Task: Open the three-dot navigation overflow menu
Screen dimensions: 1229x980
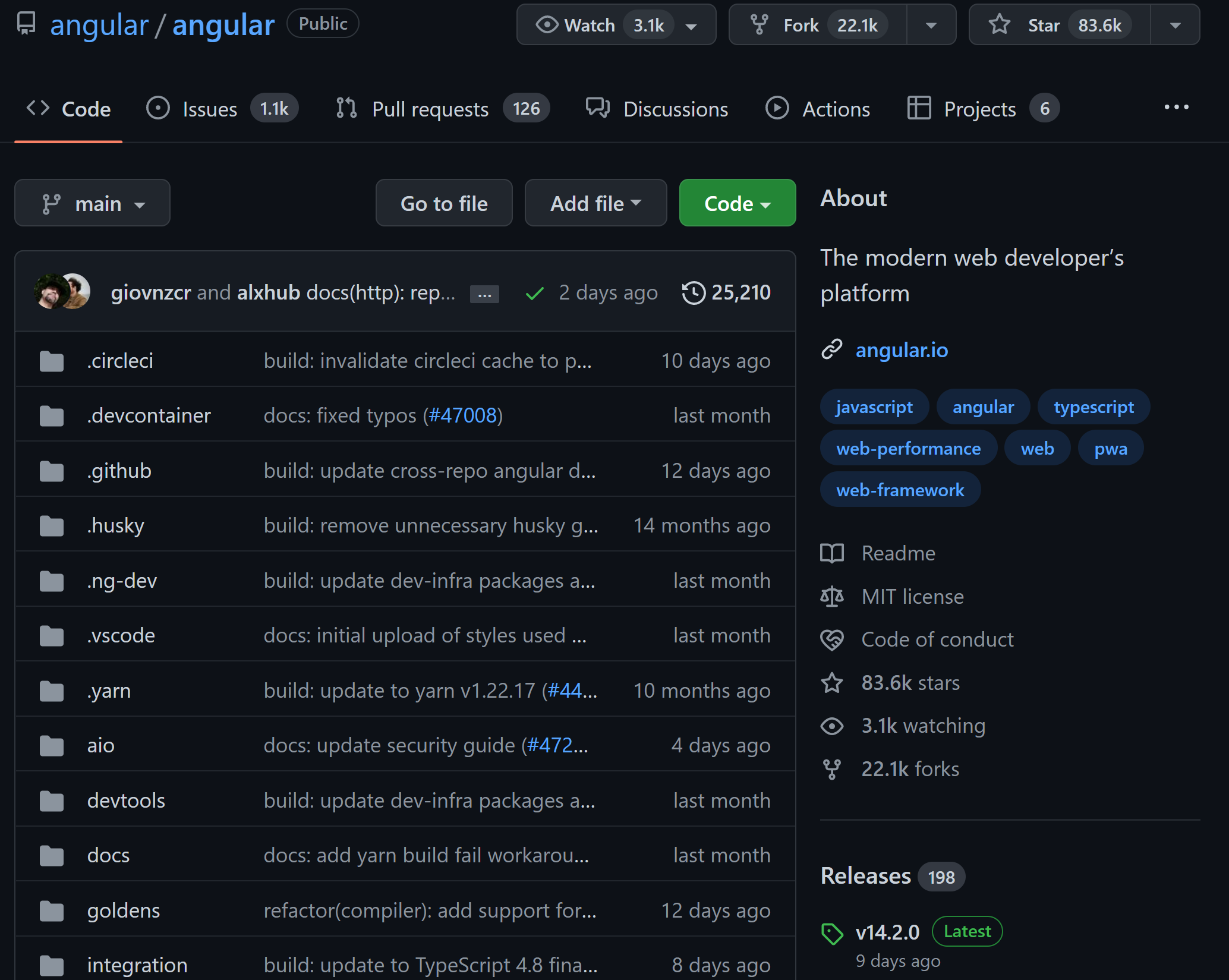Action: [1176, 108]
